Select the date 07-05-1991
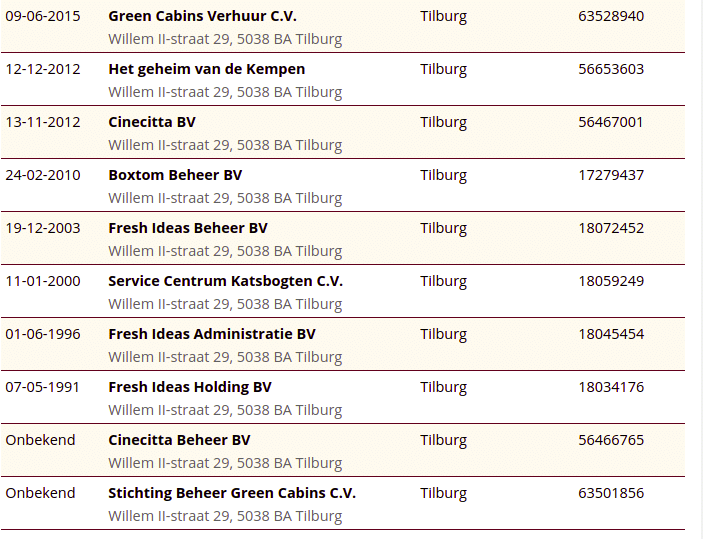The width and height of the screenshot is (703, 539). tap(43, 387)
